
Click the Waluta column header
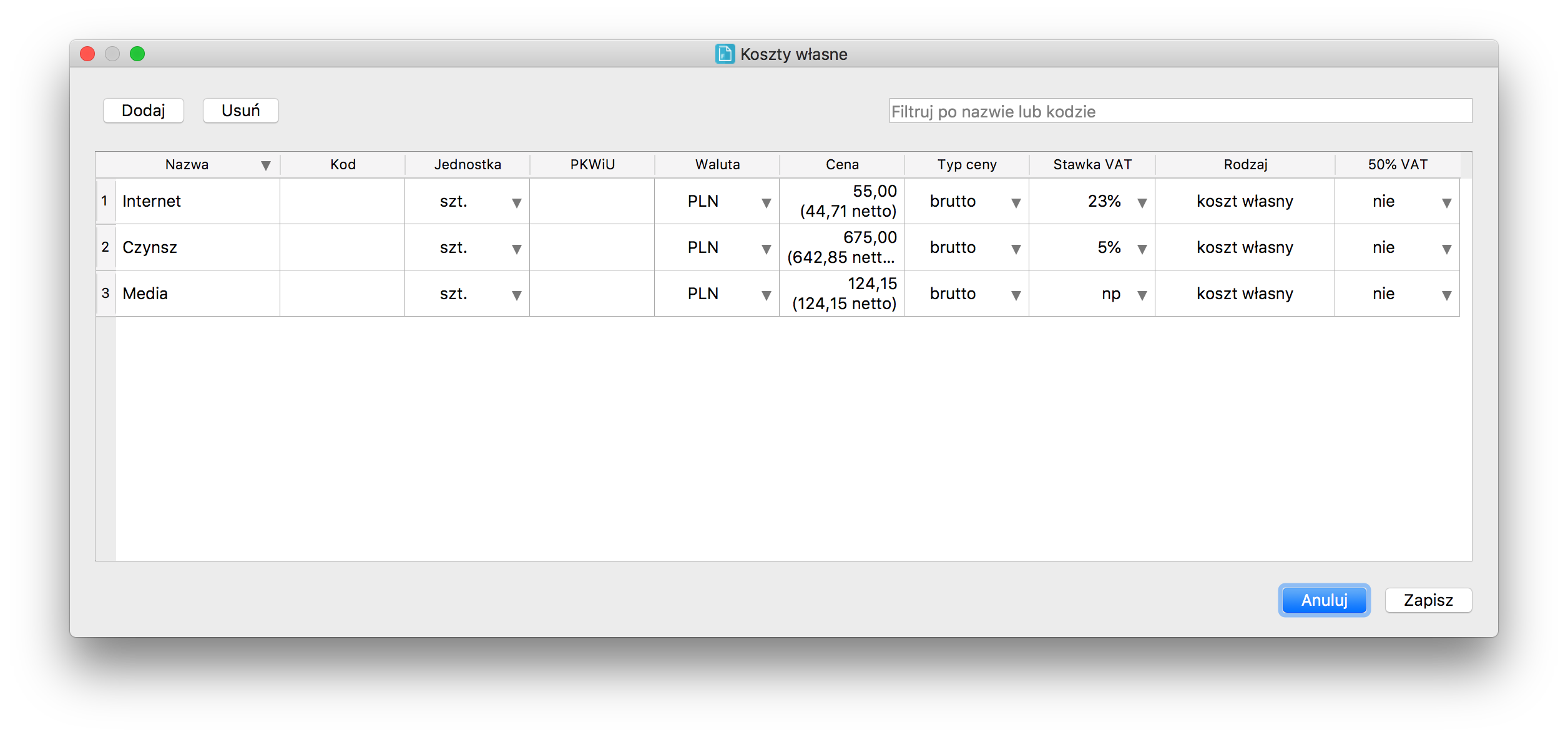[x=717, y=165]
